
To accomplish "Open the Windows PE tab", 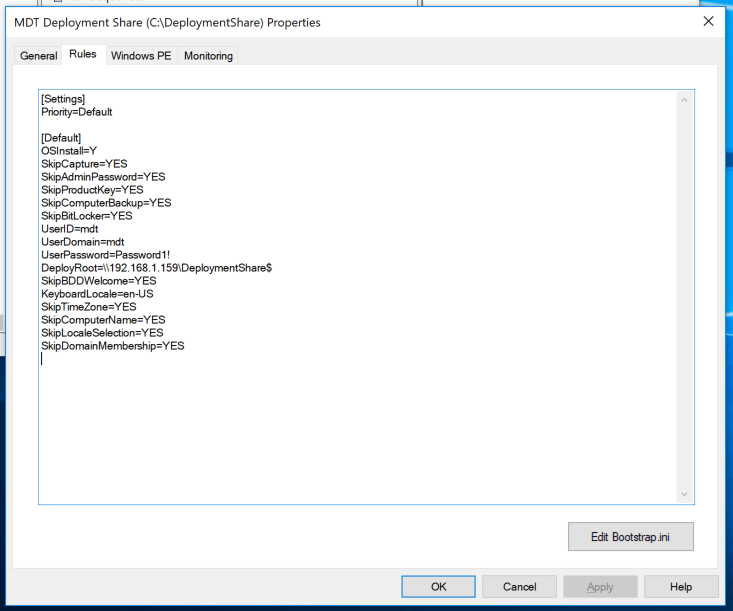I will pos(141,56).
